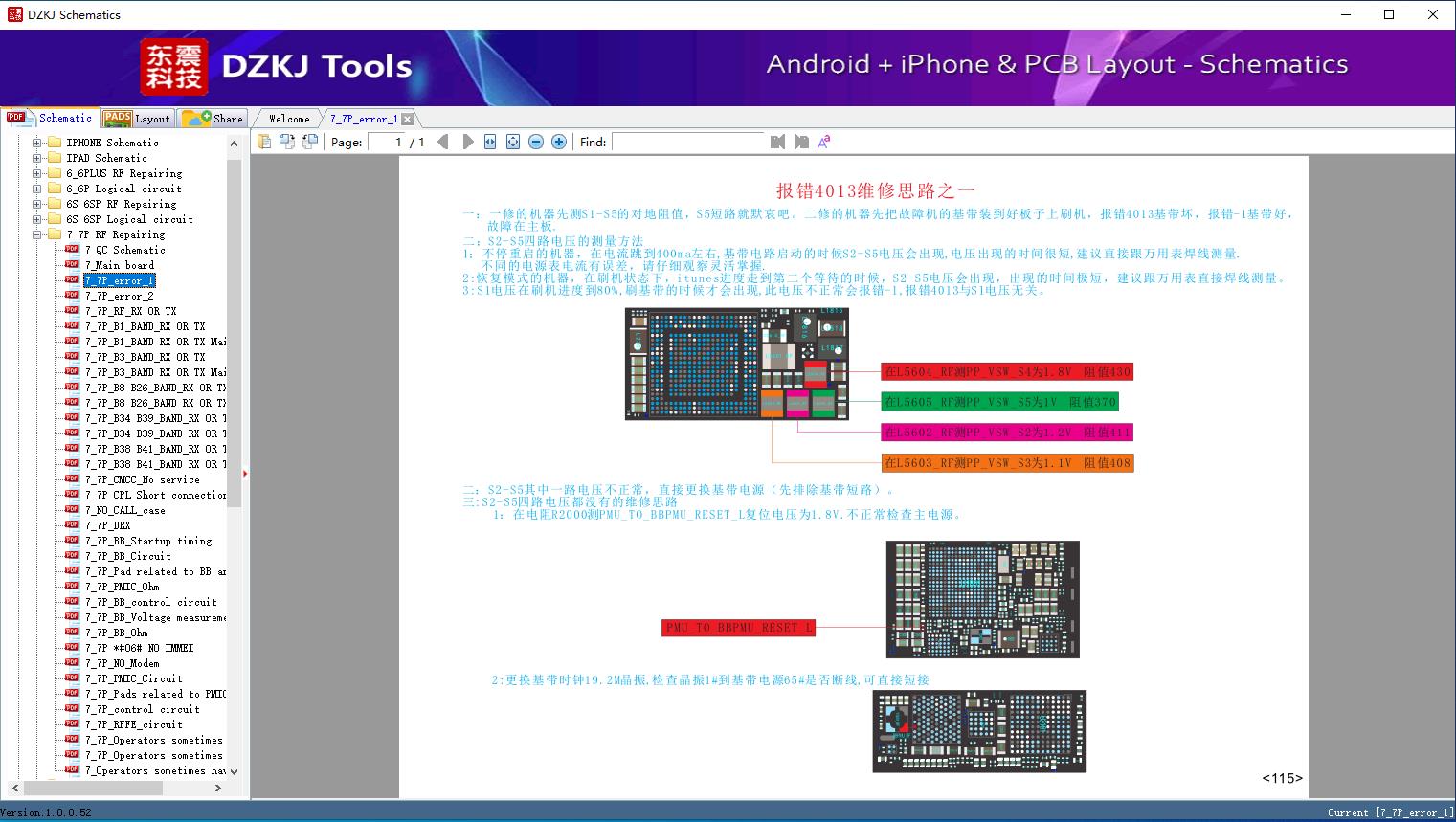
Task: Click the tree scrollbar down arrow
Action: 234,770
